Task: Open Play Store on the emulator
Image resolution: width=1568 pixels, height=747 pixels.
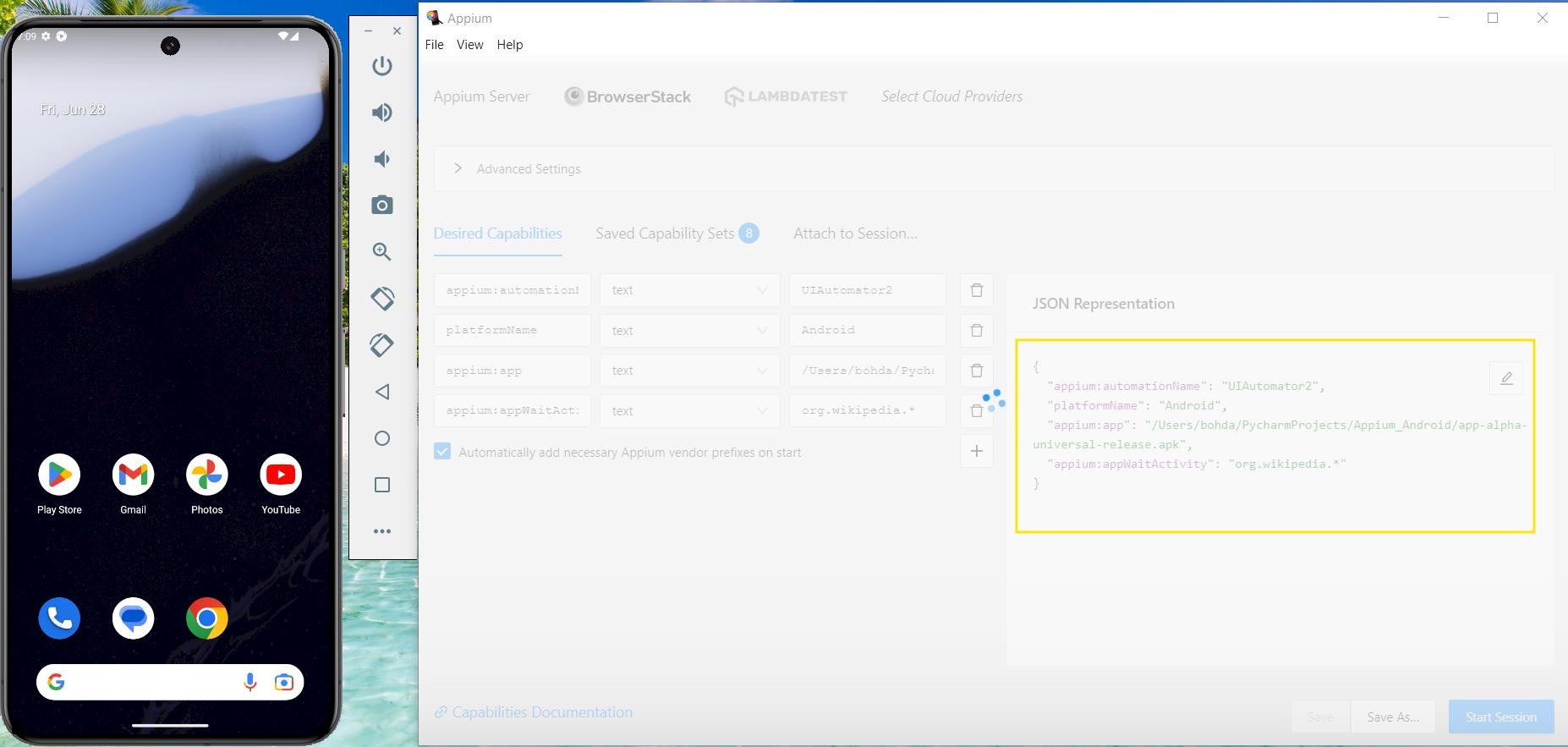Action: (59, 475)
